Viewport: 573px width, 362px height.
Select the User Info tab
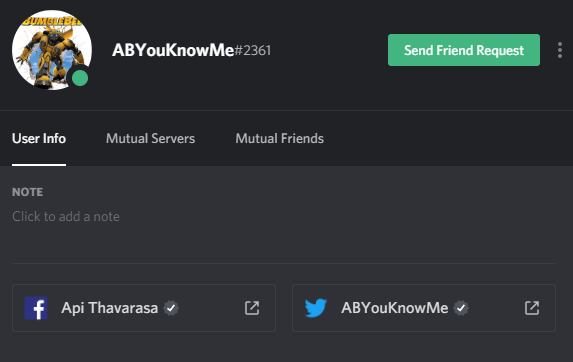39,138
